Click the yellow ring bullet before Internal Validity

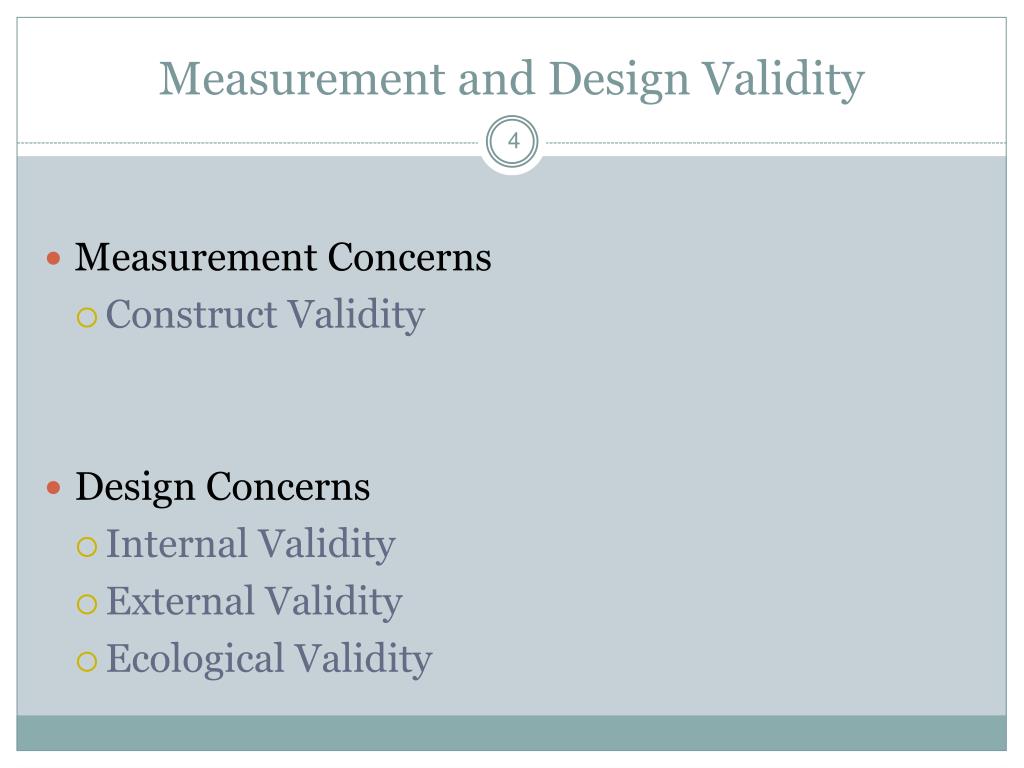tap(87, 547)
